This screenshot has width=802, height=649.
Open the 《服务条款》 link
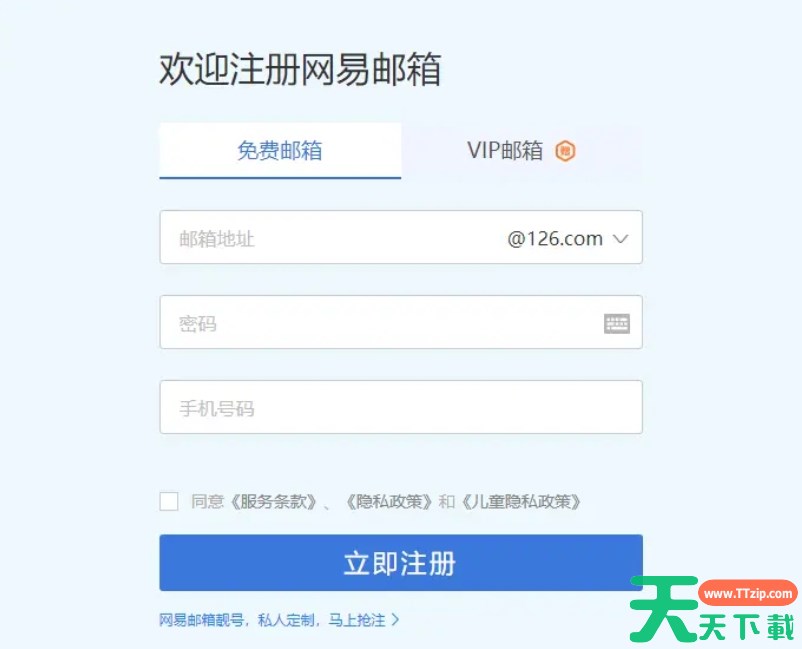(x=273, y=502)
